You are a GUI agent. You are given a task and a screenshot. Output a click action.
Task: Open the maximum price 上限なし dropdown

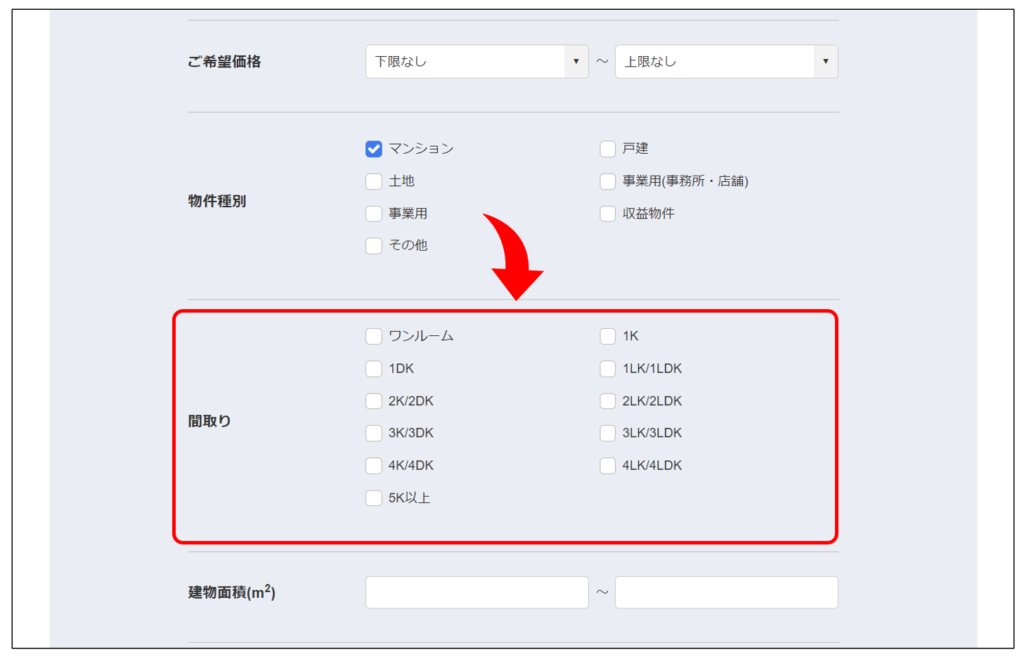pos(726,62)
